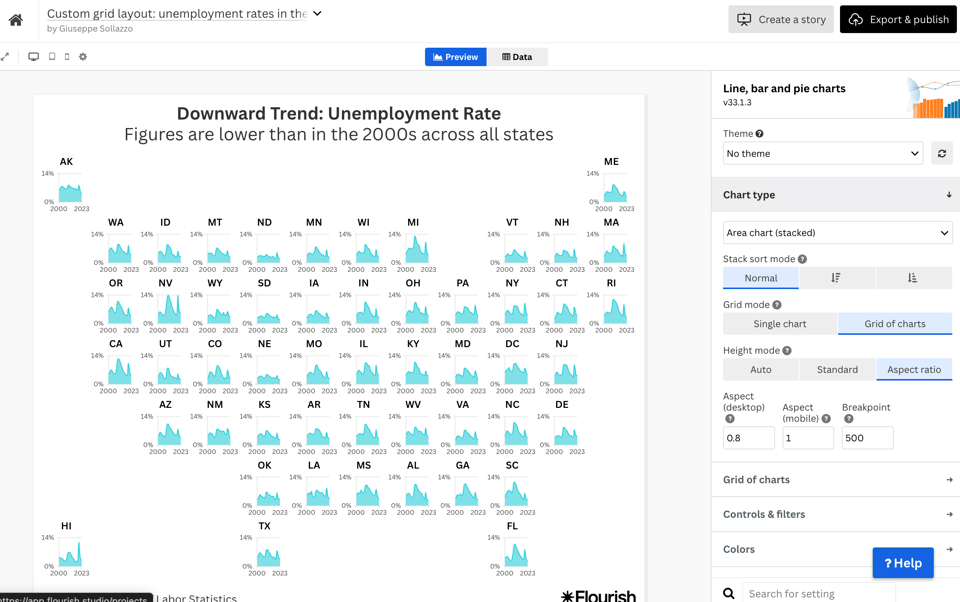Switch to the Data tab

click(517, 57)
